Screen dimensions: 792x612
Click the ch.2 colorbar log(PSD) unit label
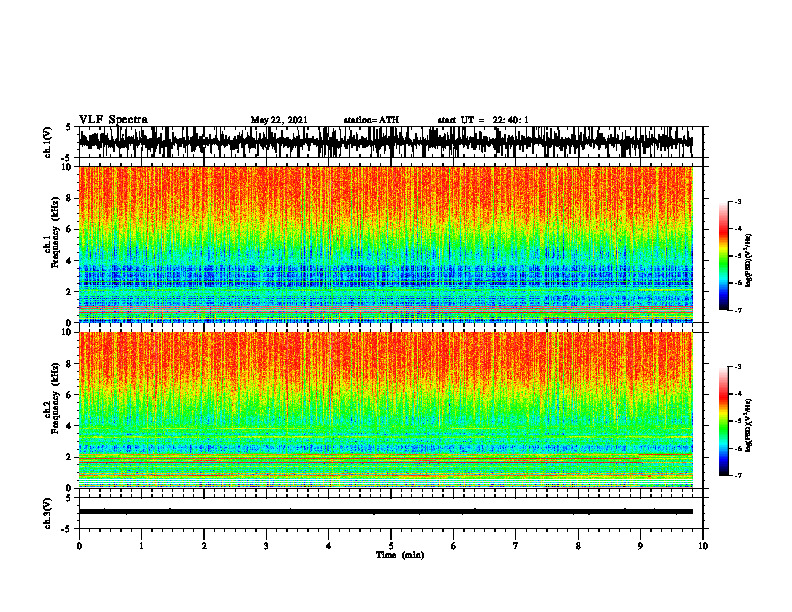point(749,426)
